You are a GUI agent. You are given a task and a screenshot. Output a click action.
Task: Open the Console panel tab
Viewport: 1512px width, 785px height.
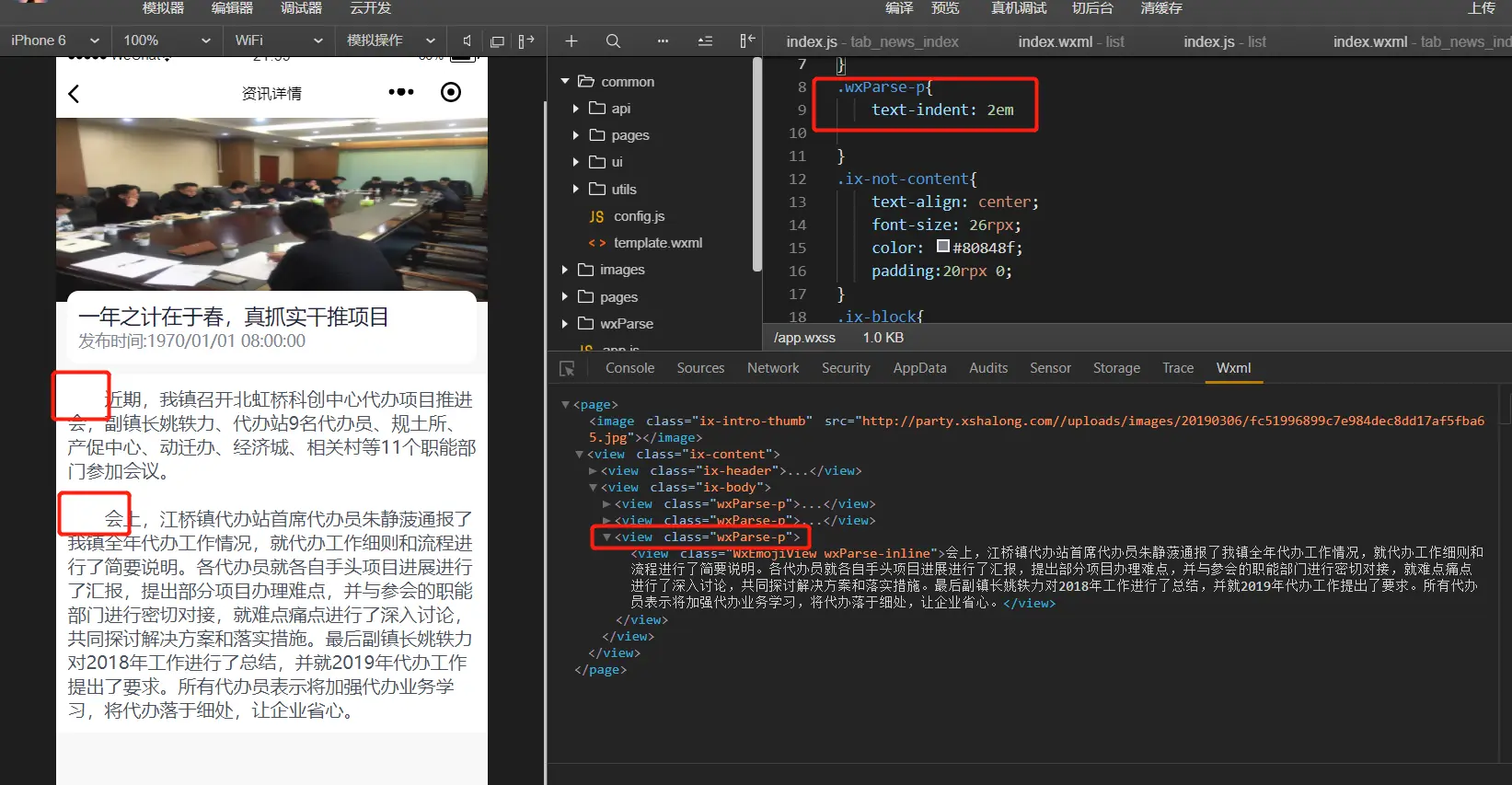[630, 368]
